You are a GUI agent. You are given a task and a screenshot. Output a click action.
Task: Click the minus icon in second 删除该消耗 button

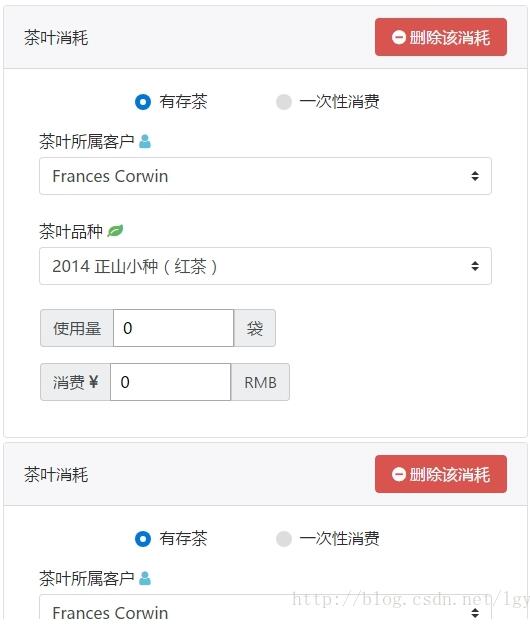pyautogui.click(x=398, y=474)
